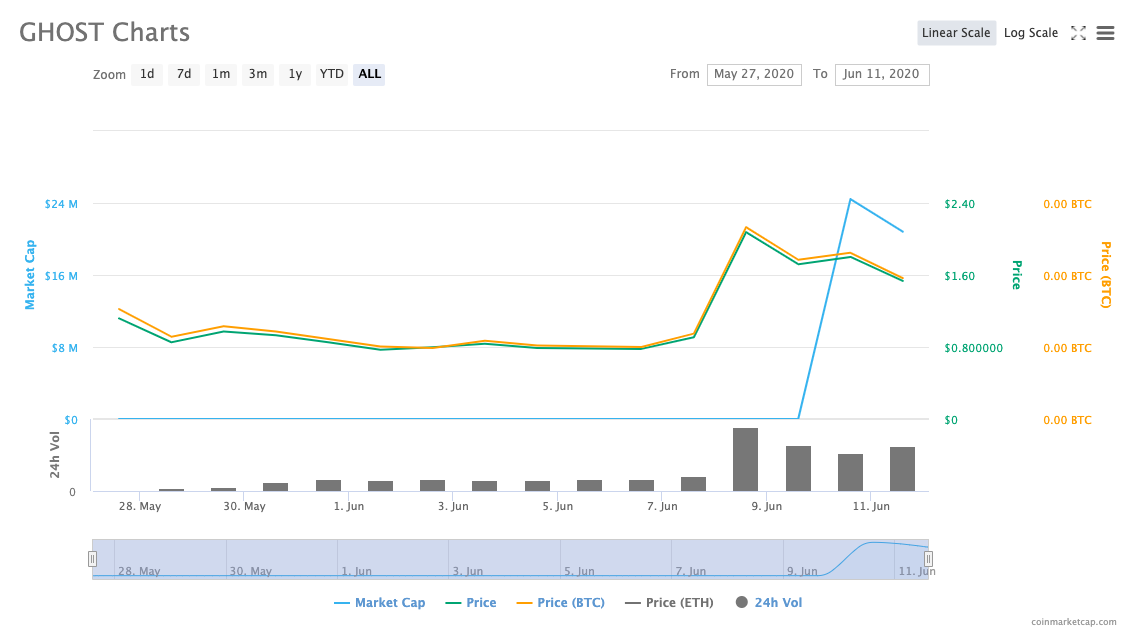Switch to Linear Scale
This screenshot has width=1141, height=643.
(956, 33)
